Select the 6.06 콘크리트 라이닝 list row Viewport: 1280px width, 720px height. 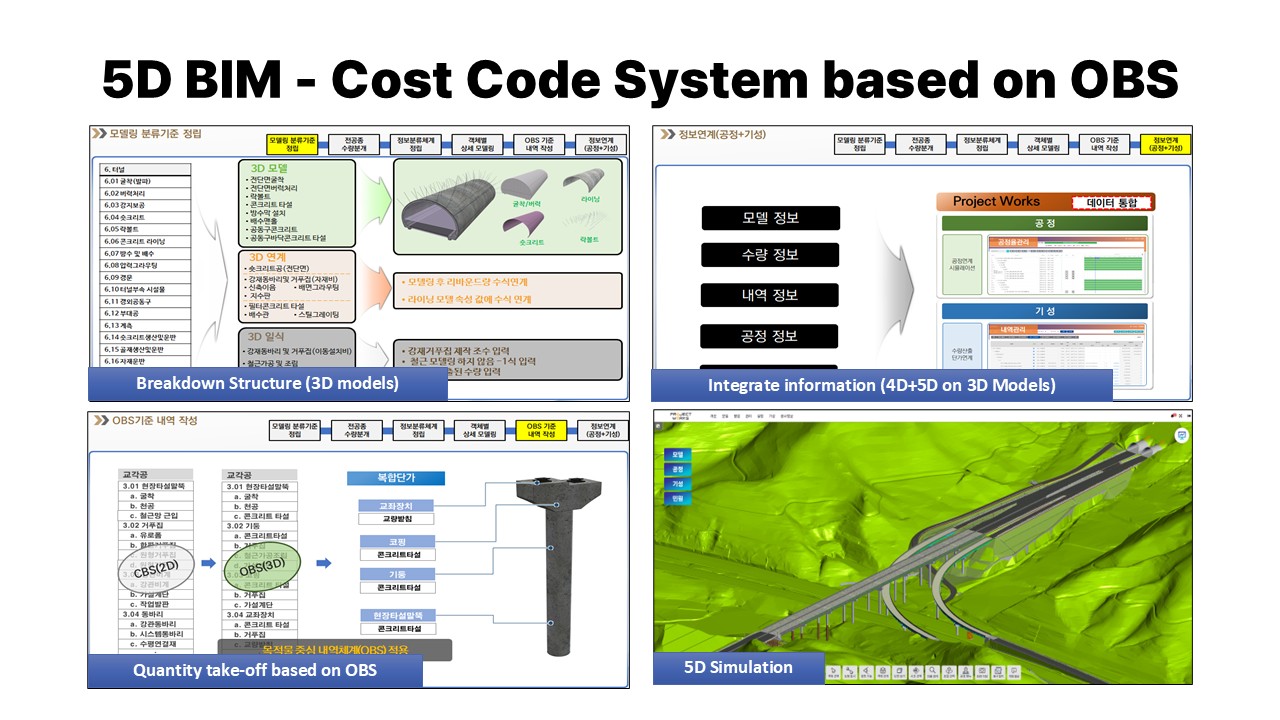[146, 241]
